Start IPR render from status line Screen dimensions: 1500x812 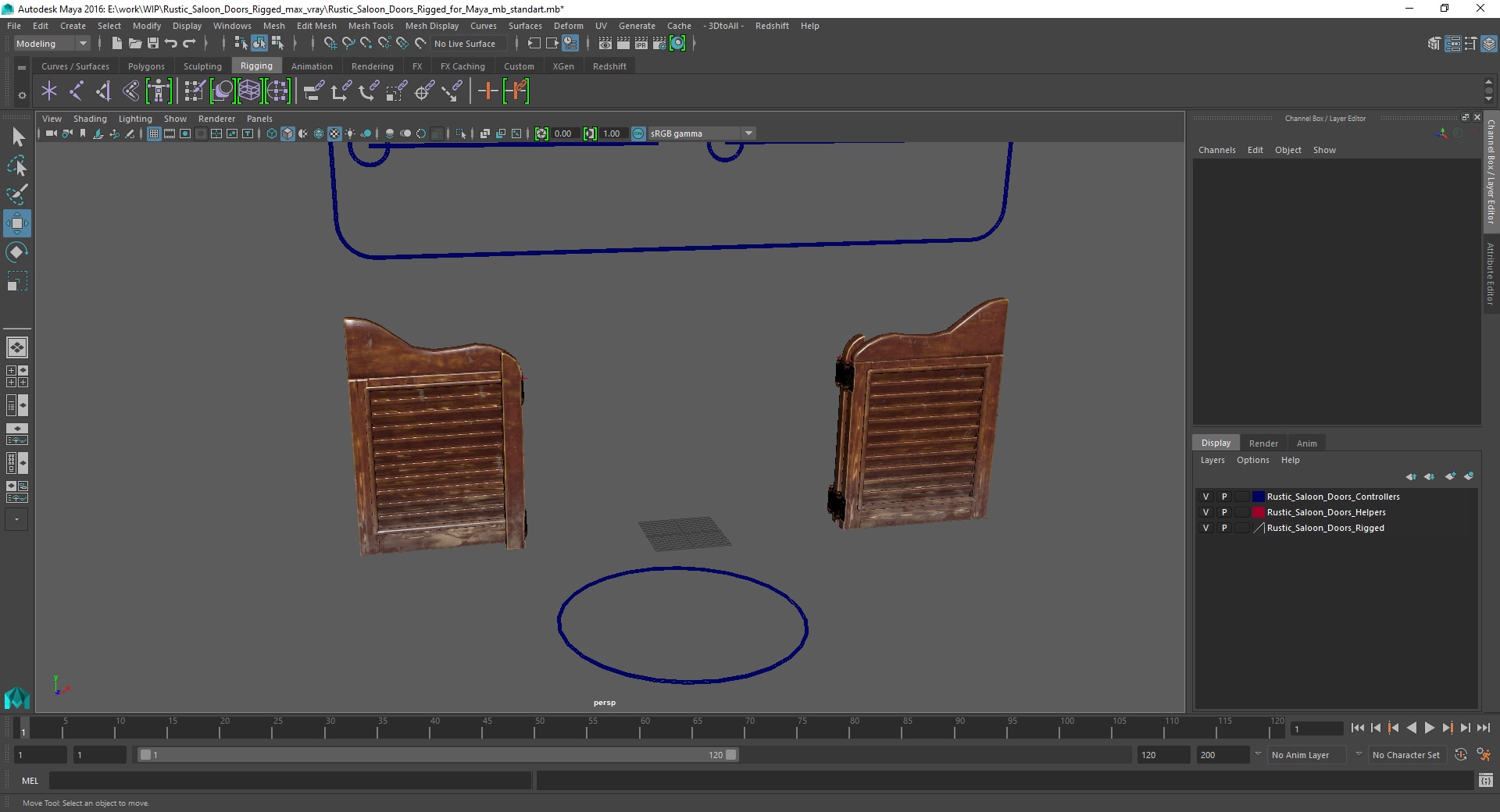coord(641,44)
